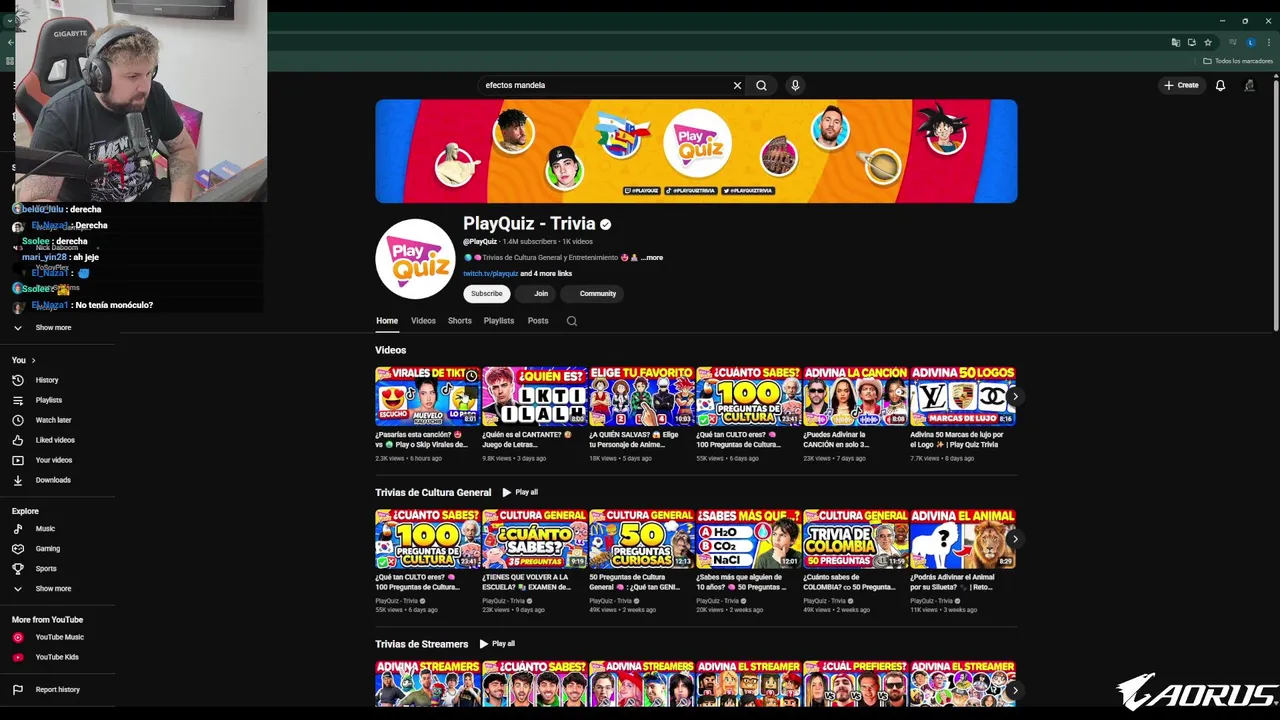Click the install app icon
Viewport: 1280px width, 720px height.
pos(1192,42)
